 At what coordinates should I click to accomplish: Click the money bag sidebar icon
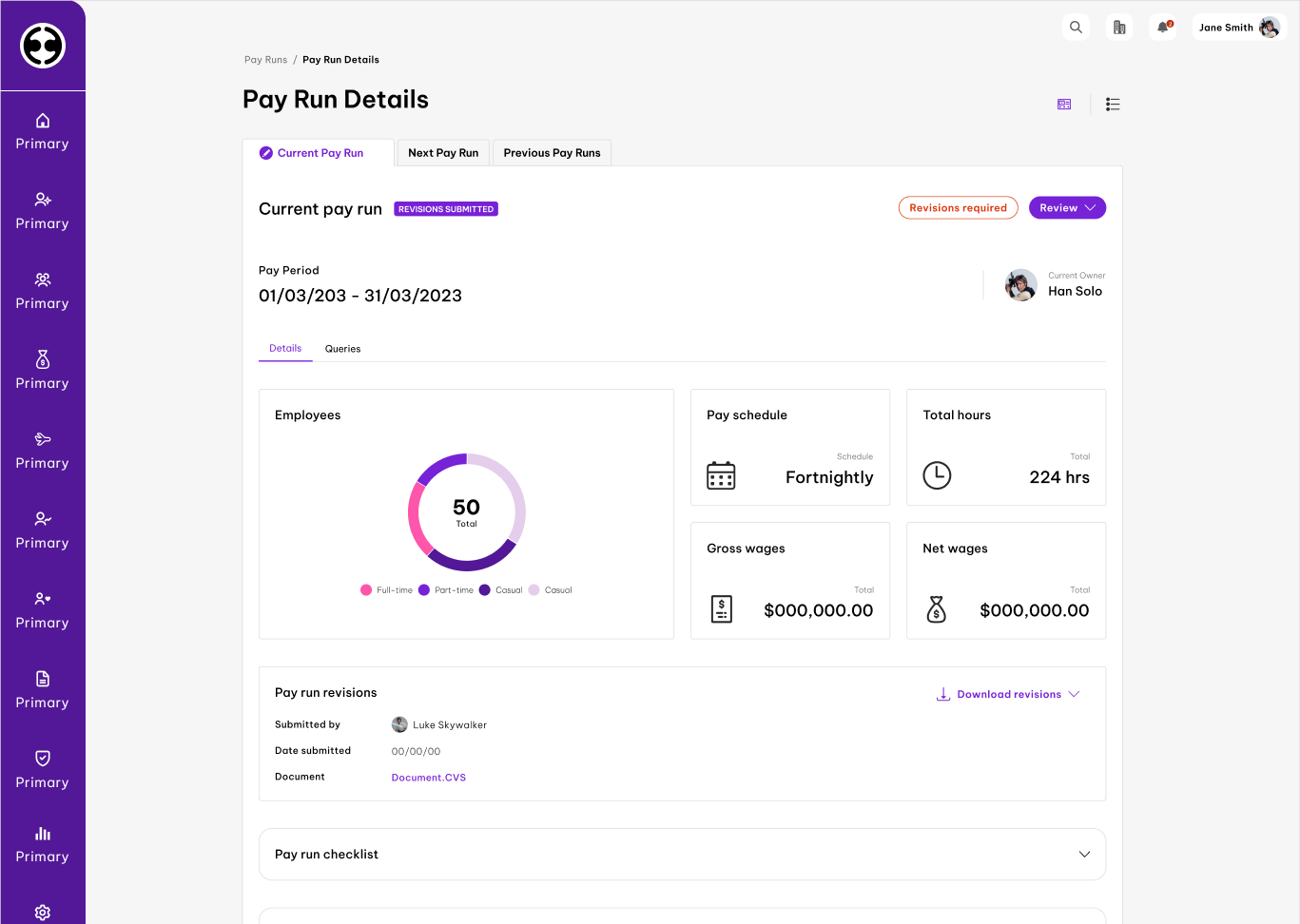pyautogui.click(x=43, y=359)
